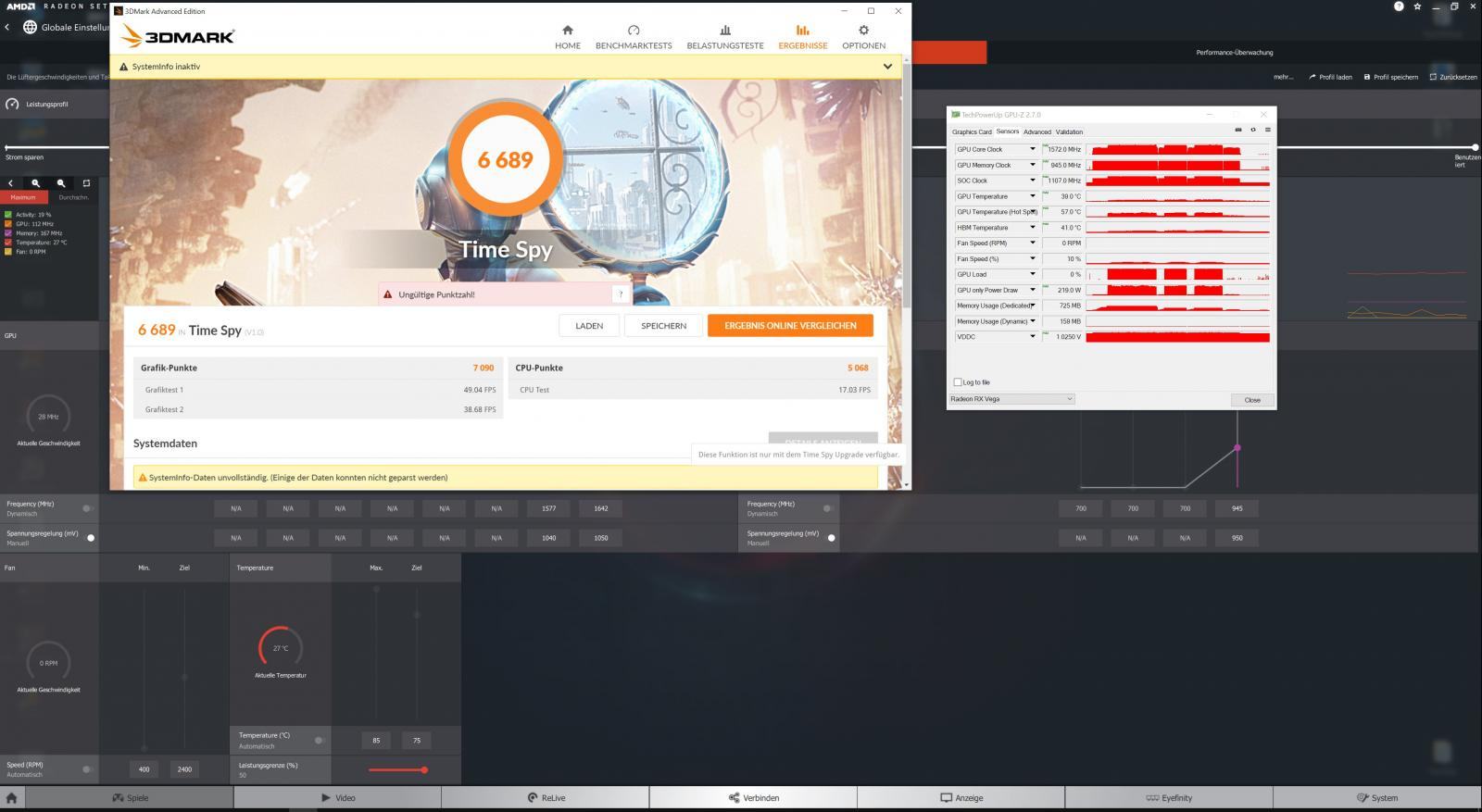The image size is (1482, 812).
Task: Open the Eyefinity tab in Radeon Settings
Action: (1169, 797)
